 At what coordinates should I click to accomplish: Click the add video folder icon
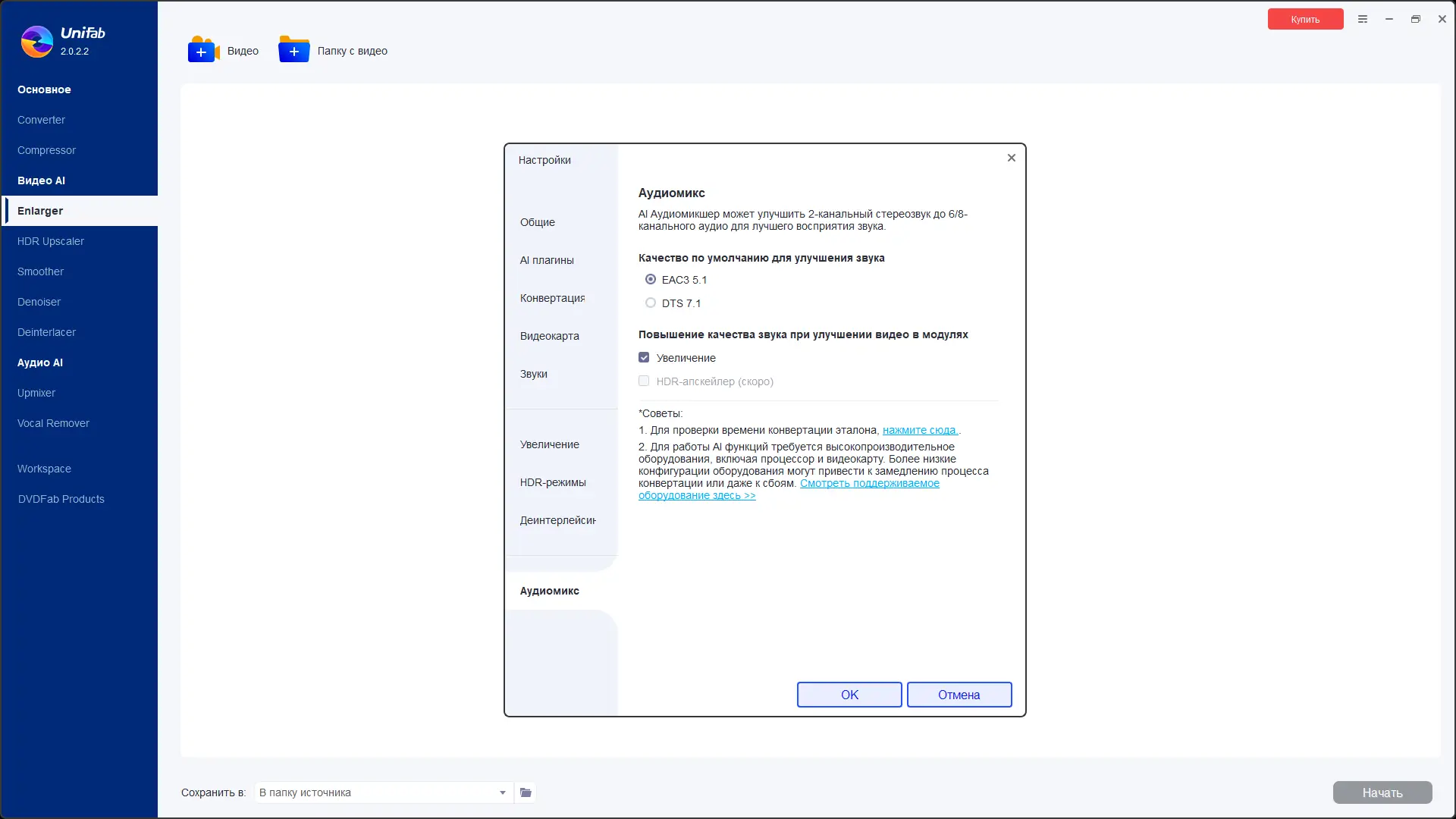coord(294,50)
